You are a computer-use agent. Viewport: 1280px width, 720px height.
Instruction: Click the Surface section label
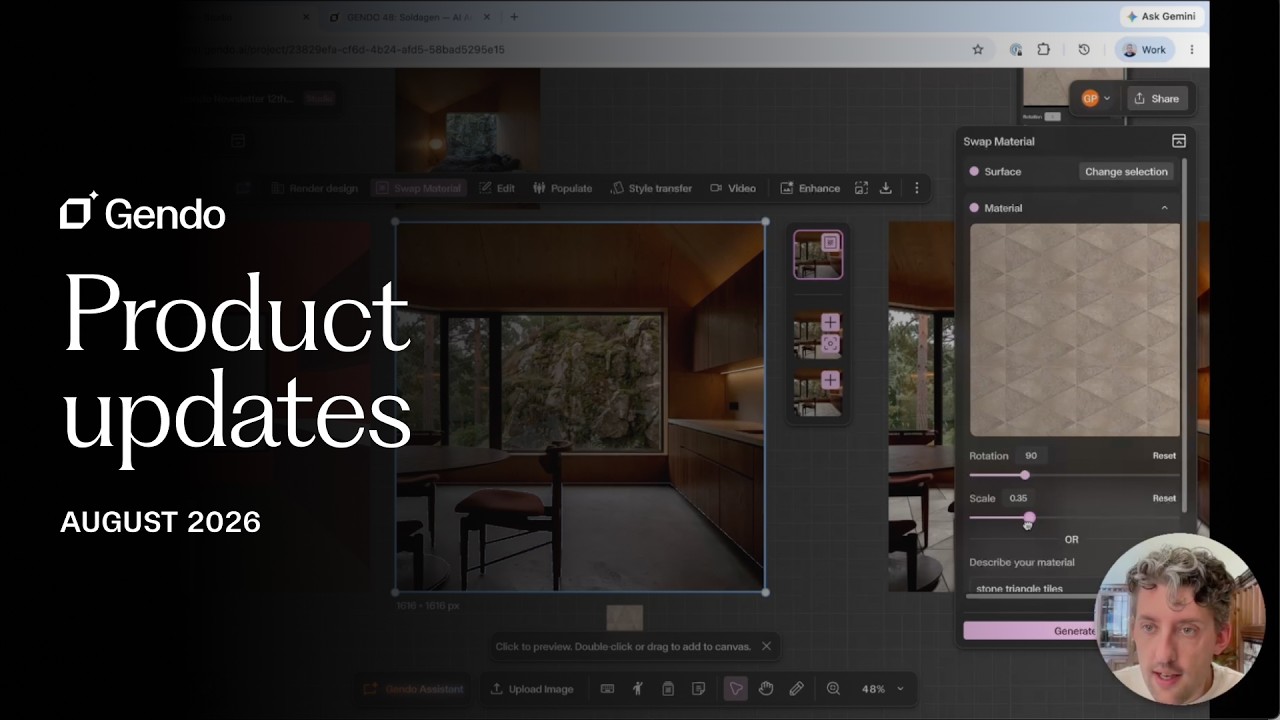1002,172
